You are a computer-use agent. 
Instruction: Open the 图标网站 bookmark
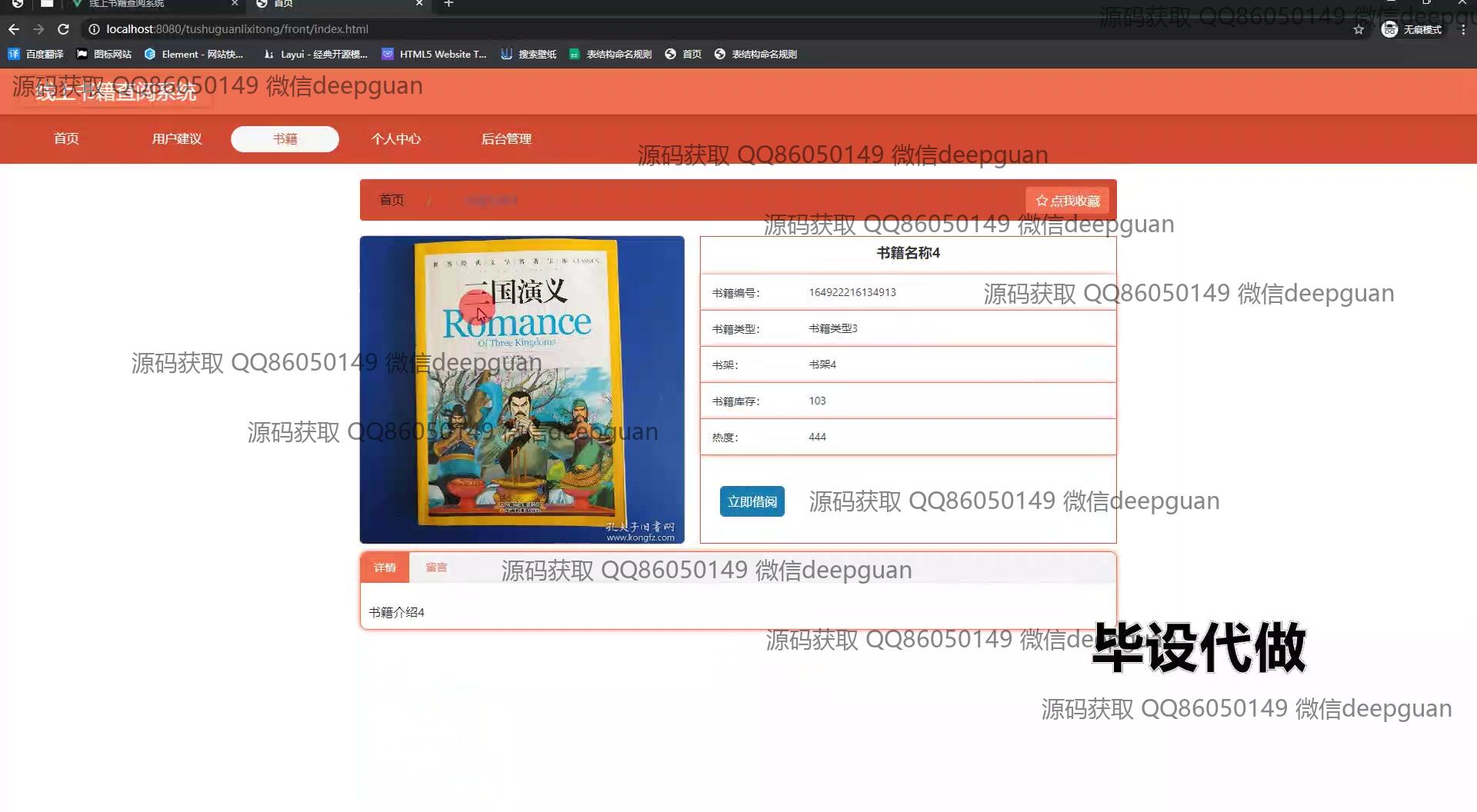point(104,54)
